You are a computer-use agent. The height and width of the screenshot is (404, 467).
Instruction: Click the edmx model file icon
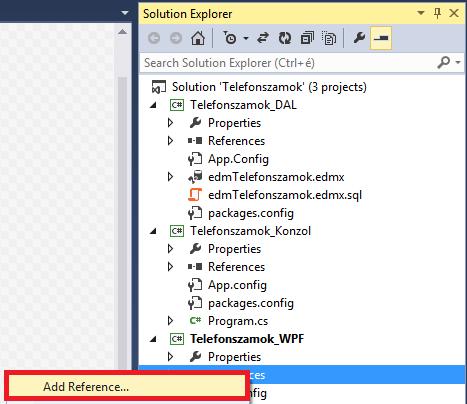point(195,177)
